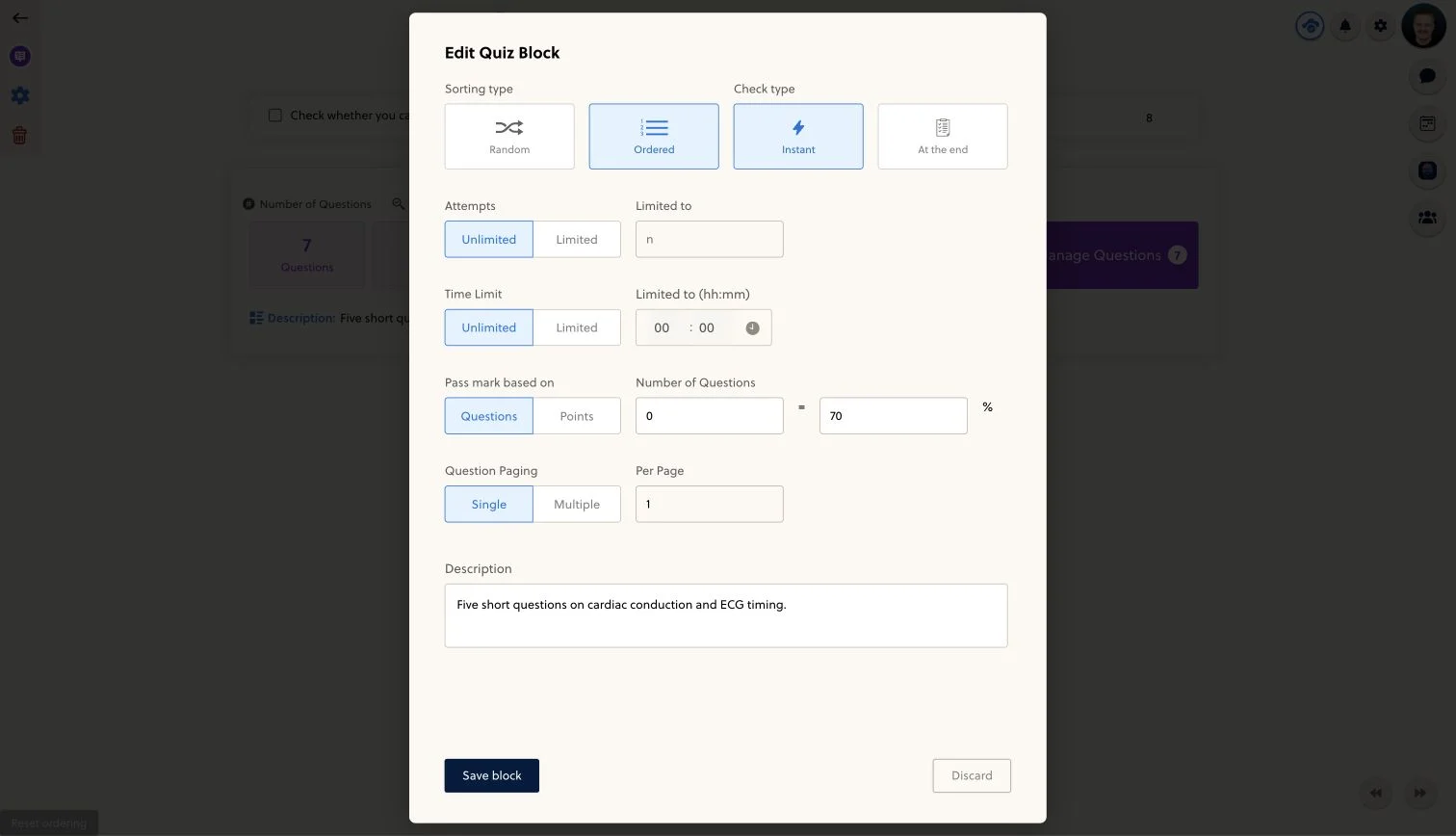Open Manage Questions in the background page
This screenshot has width=1456, height=836.
click(x=1122, y=255)
